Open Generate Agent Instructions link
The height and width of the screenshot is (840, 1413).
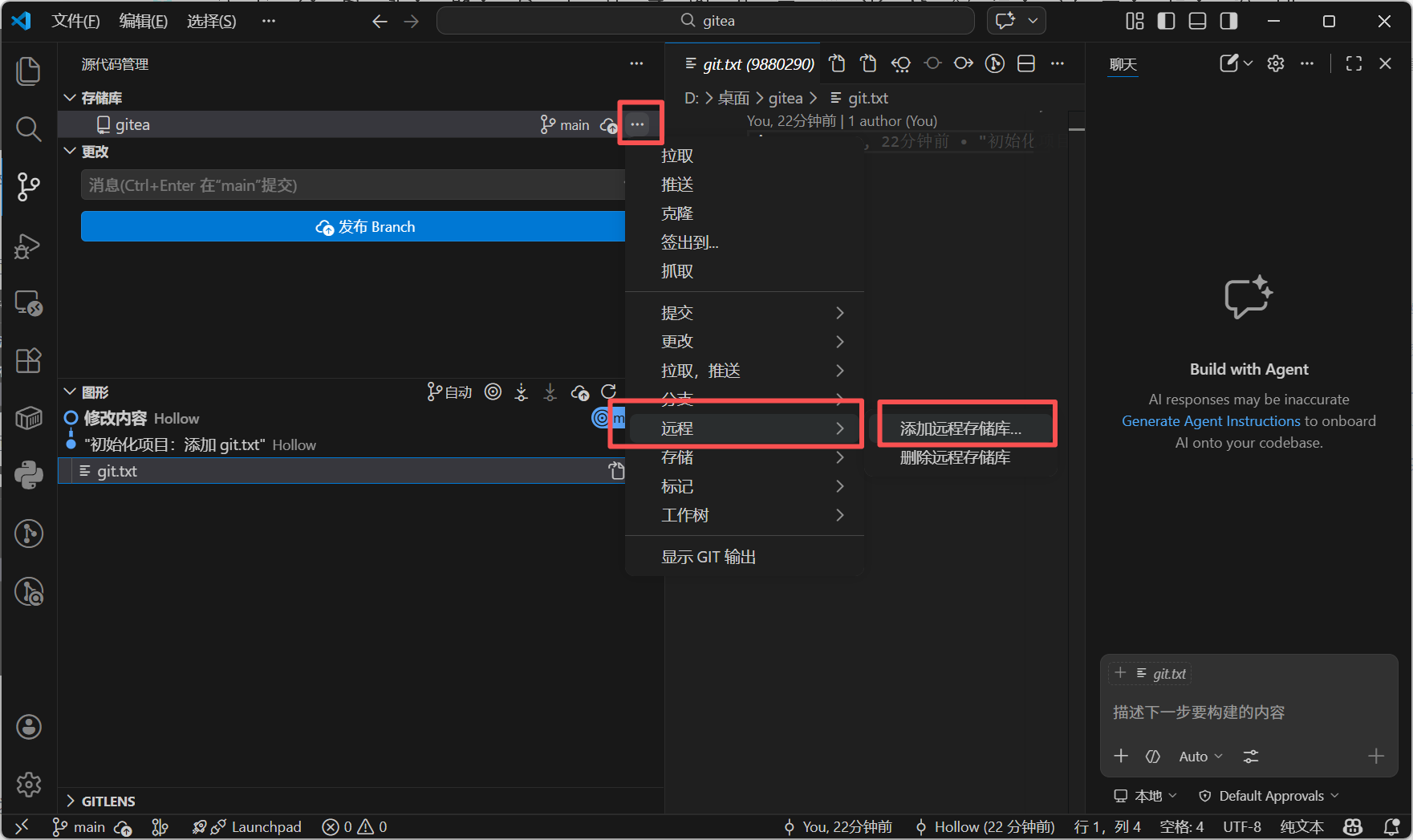pyautogui.click(x=1210, y=421)
